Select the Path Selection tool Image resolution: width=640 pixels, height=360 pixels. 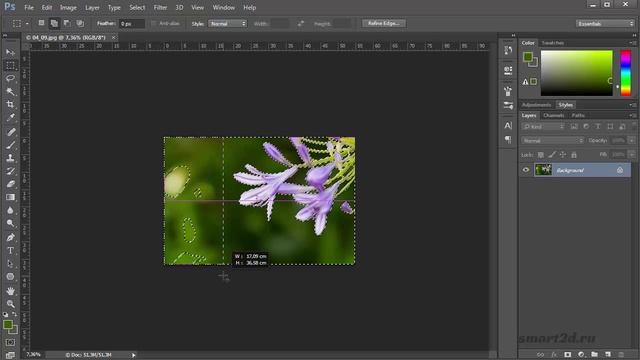click(x=11, y=263)
